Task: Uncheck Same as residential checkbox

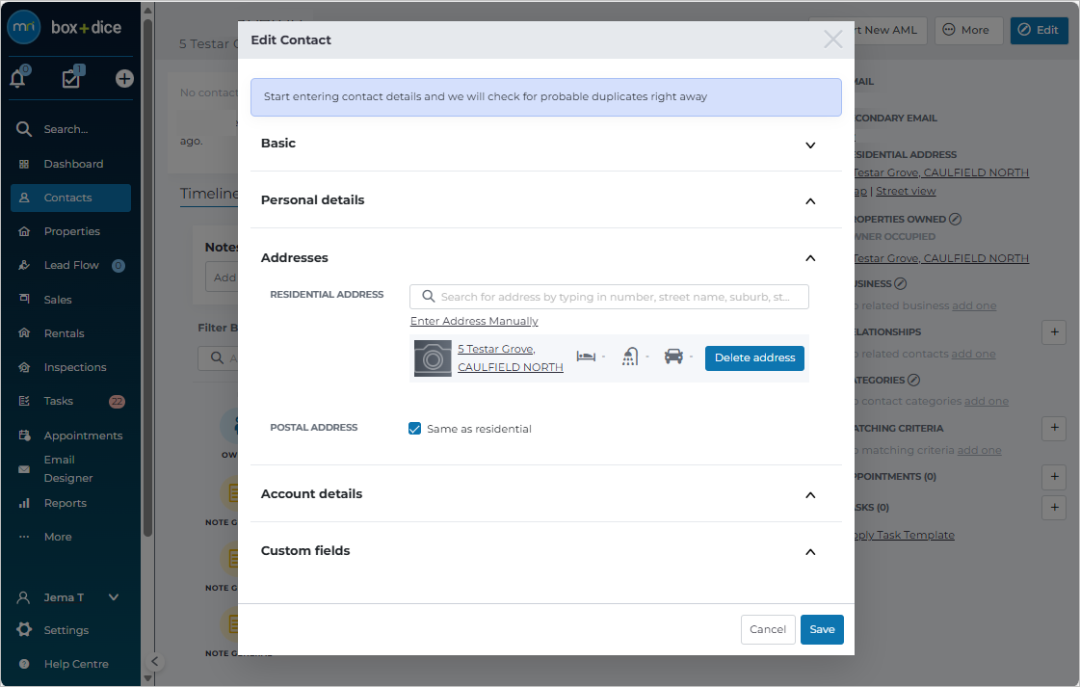Action: click(415, 429)
